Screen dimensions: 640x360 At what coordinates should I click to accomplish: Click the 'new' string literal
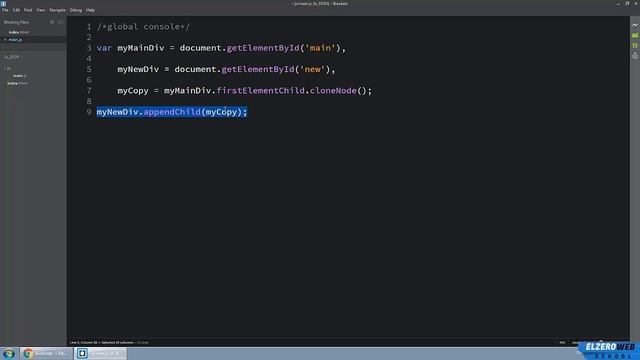tap(312, 69)
